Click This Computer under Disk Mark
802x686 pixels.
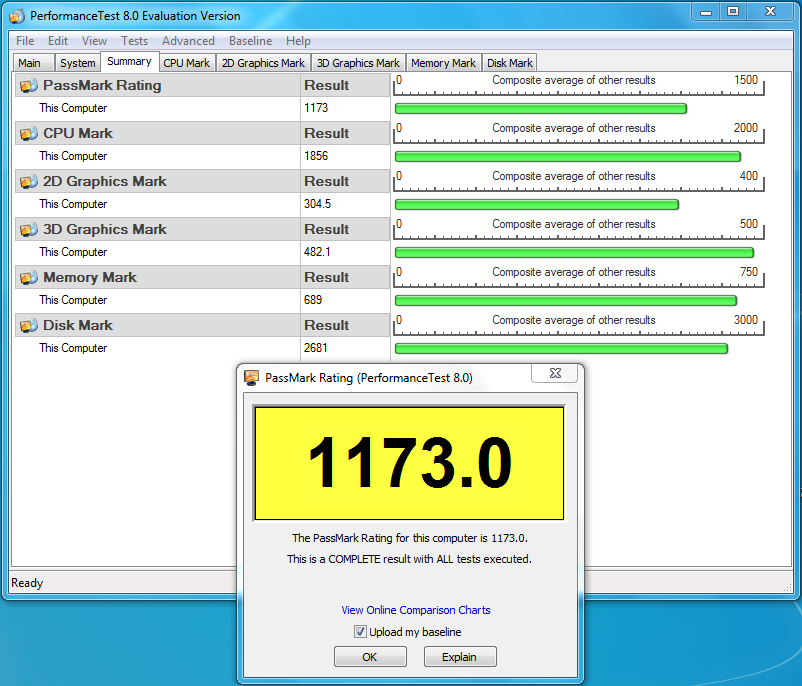click(73, 348)
